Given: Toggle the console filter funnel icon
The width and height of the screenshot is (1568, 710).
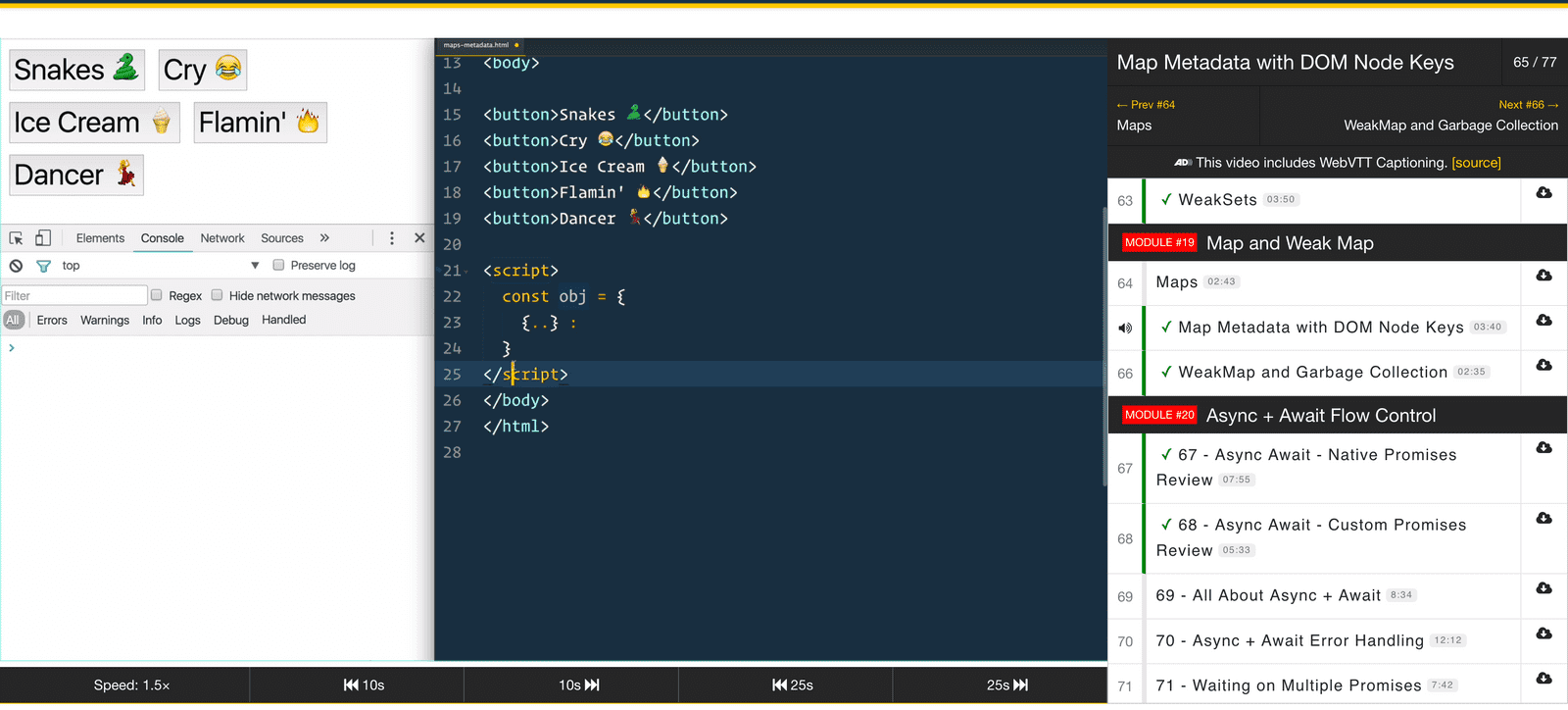Looking at the screenshot, I should (x=43, y=266).
